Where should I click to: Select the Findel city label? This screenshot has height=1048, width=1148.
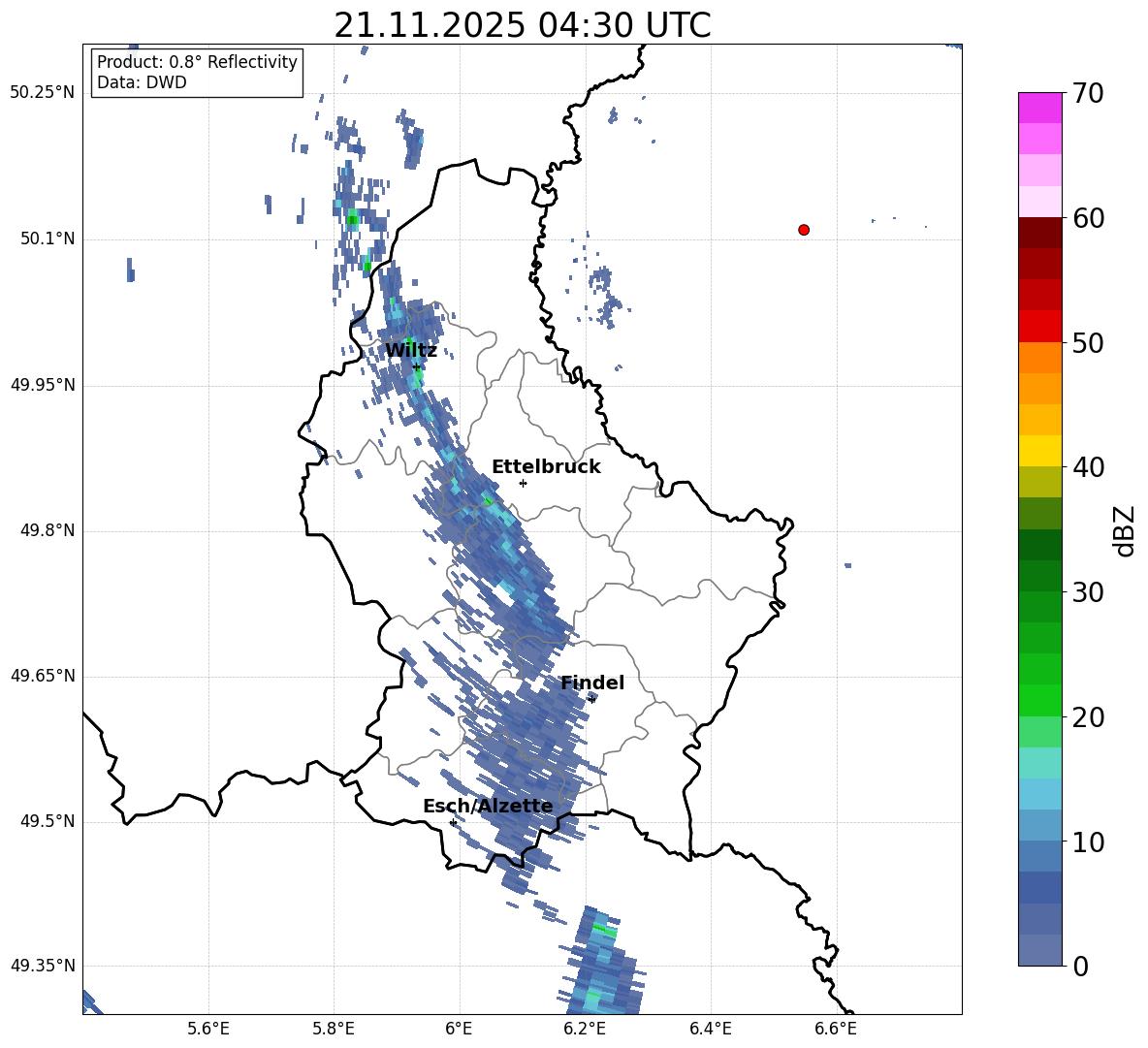click(x=592, y=683)
